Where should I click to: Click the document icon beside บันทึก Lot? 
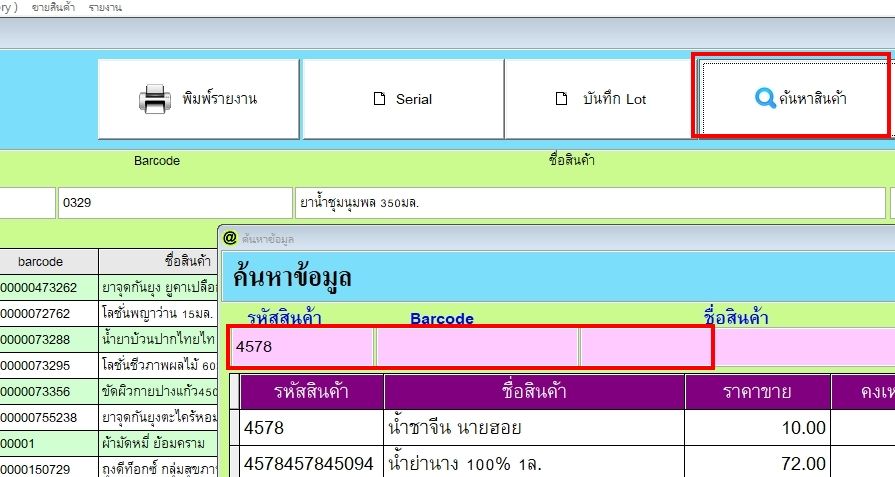tap(562, 99)
